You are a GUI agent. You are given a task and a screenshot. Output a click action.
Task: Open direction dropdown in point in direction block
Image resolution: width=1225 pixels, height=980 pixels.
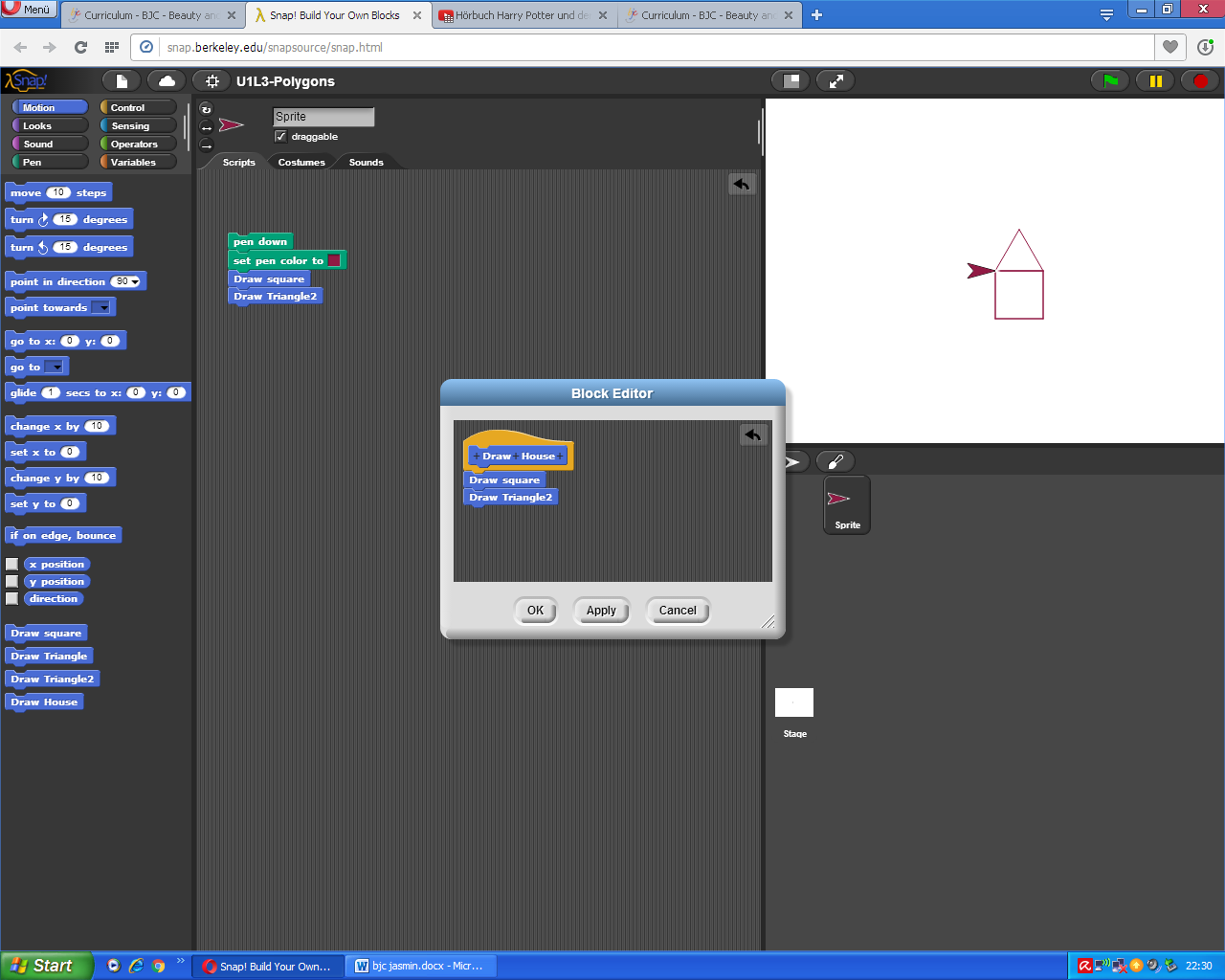pos(135,282)
